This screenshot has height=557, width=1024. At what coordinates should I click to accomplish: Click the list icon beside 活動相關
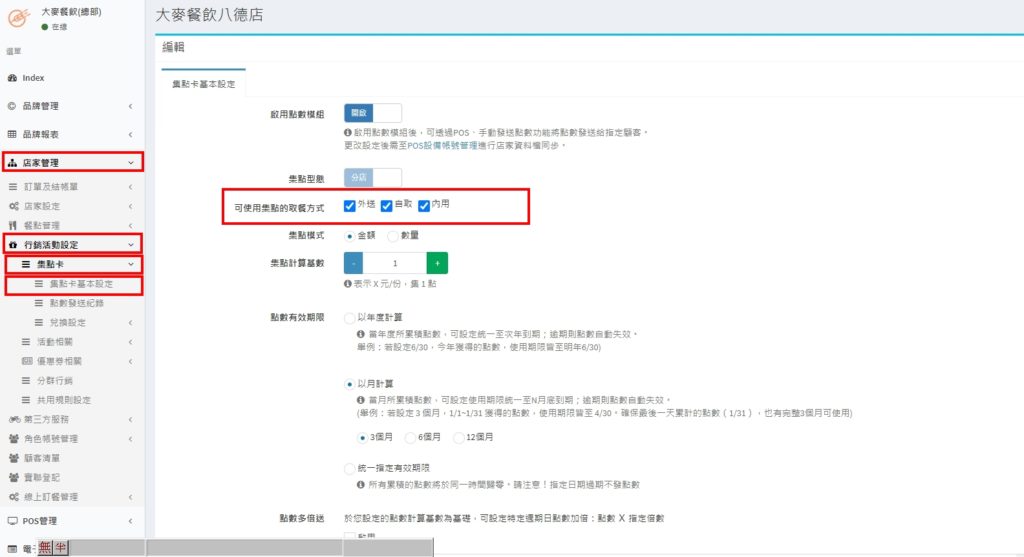26,342
